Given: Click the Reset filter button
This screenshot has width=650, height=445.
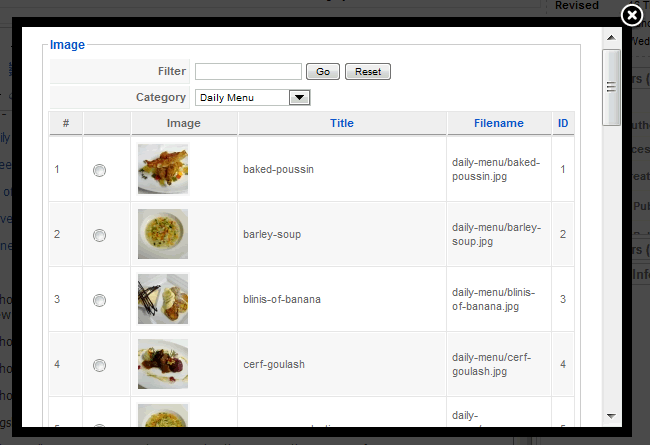Looking at the screenshot, I should coord(368,71).
